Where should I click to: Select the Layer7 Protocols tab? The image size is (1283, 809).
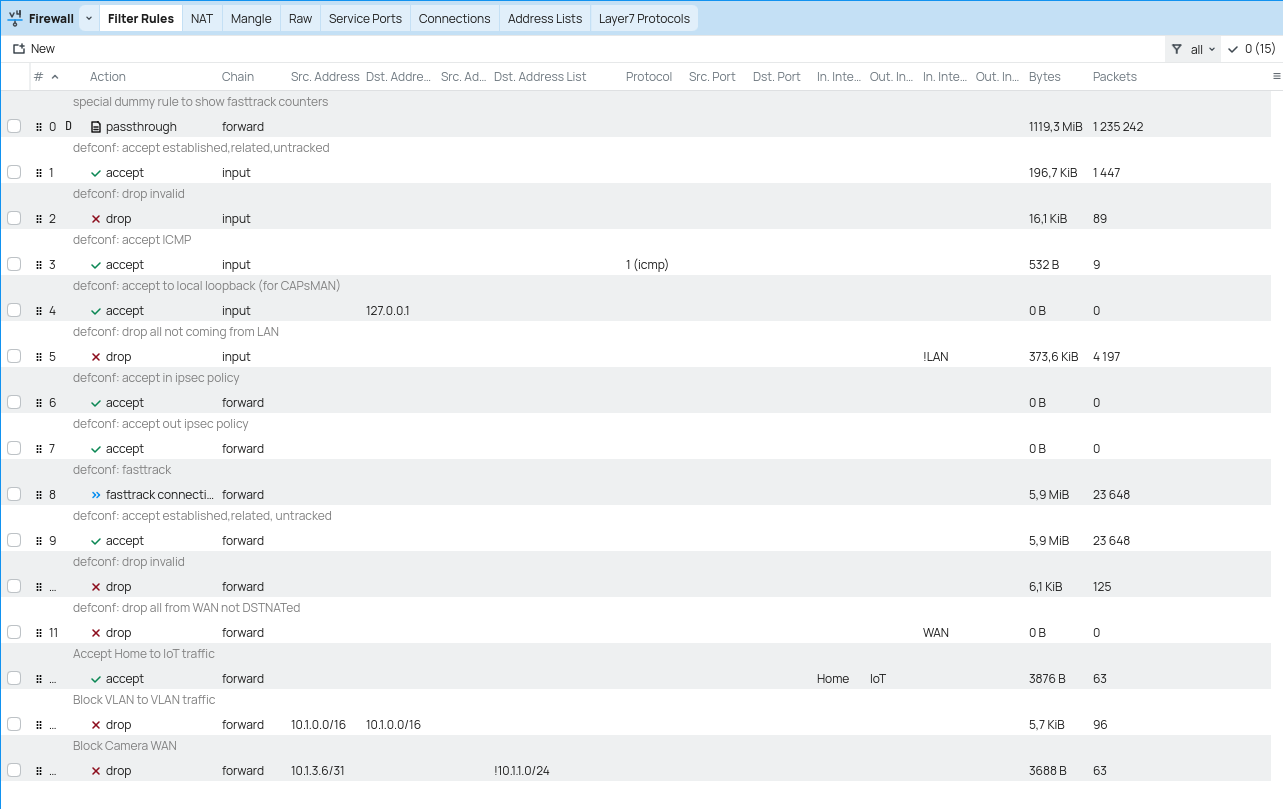pos(644,17)
